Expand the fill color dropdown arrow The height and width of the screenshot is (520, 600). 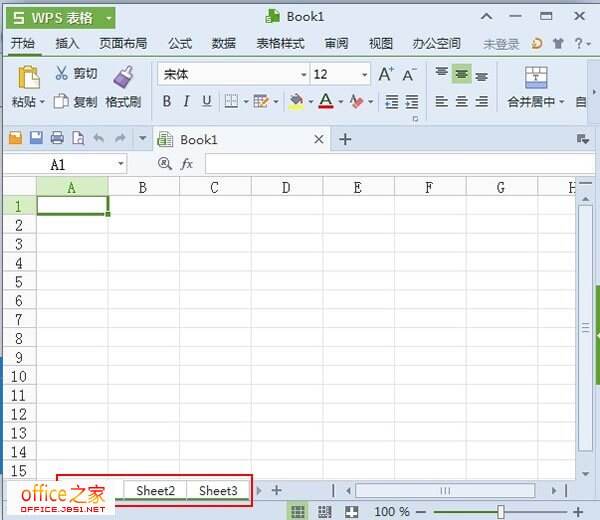[311, 102]
